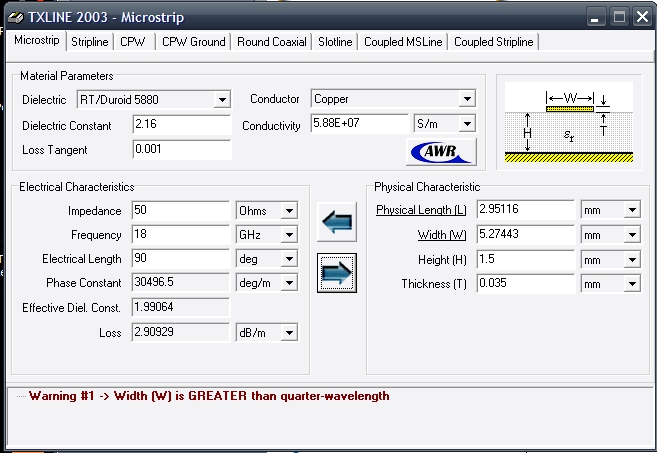657x453 pixels.
Task: Click the Height (H) input field
Action: pyautogui.click(x=526, y=259)
